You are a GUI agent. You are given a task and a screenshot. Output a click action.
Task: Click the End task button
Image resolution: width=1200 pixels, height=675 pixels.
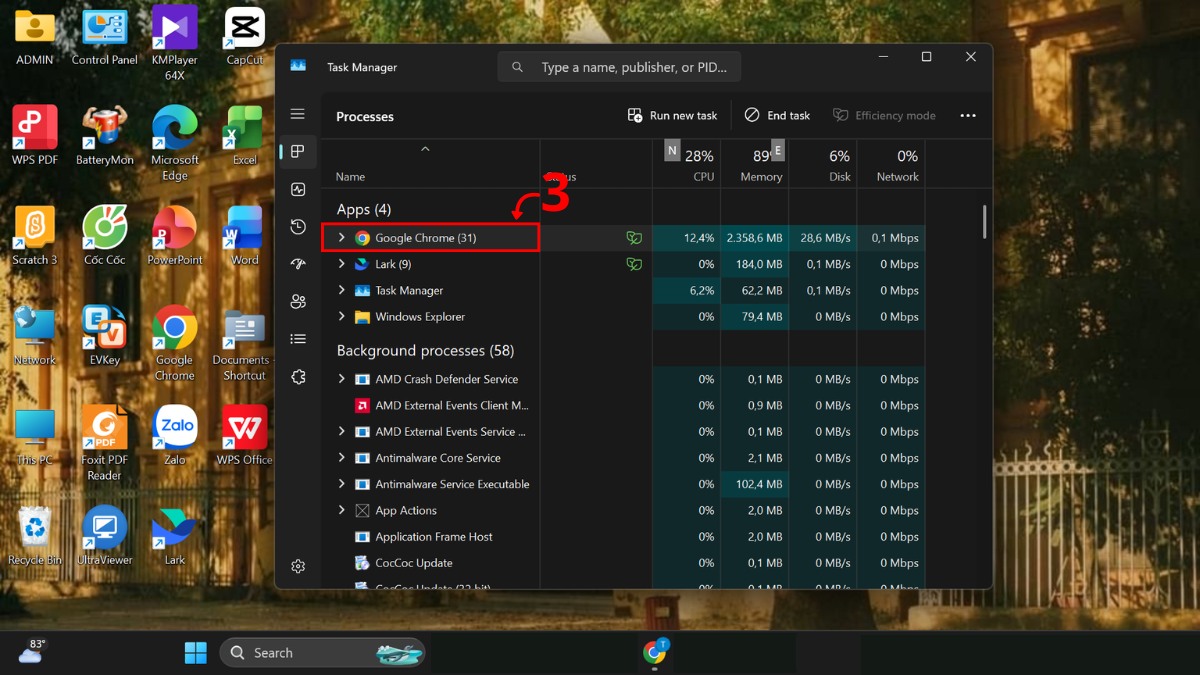[777, 116]
